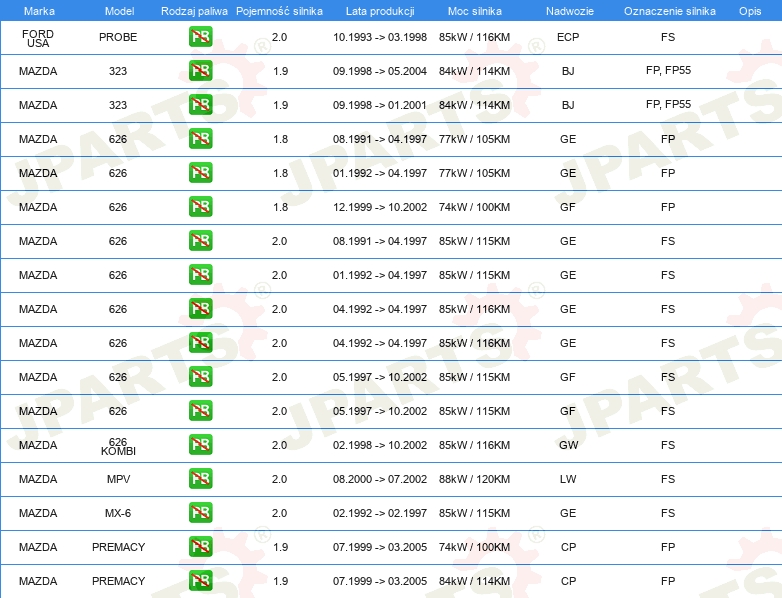The image size is (782, 598).
Task: Click the Model column header
Action: [119, 11]
